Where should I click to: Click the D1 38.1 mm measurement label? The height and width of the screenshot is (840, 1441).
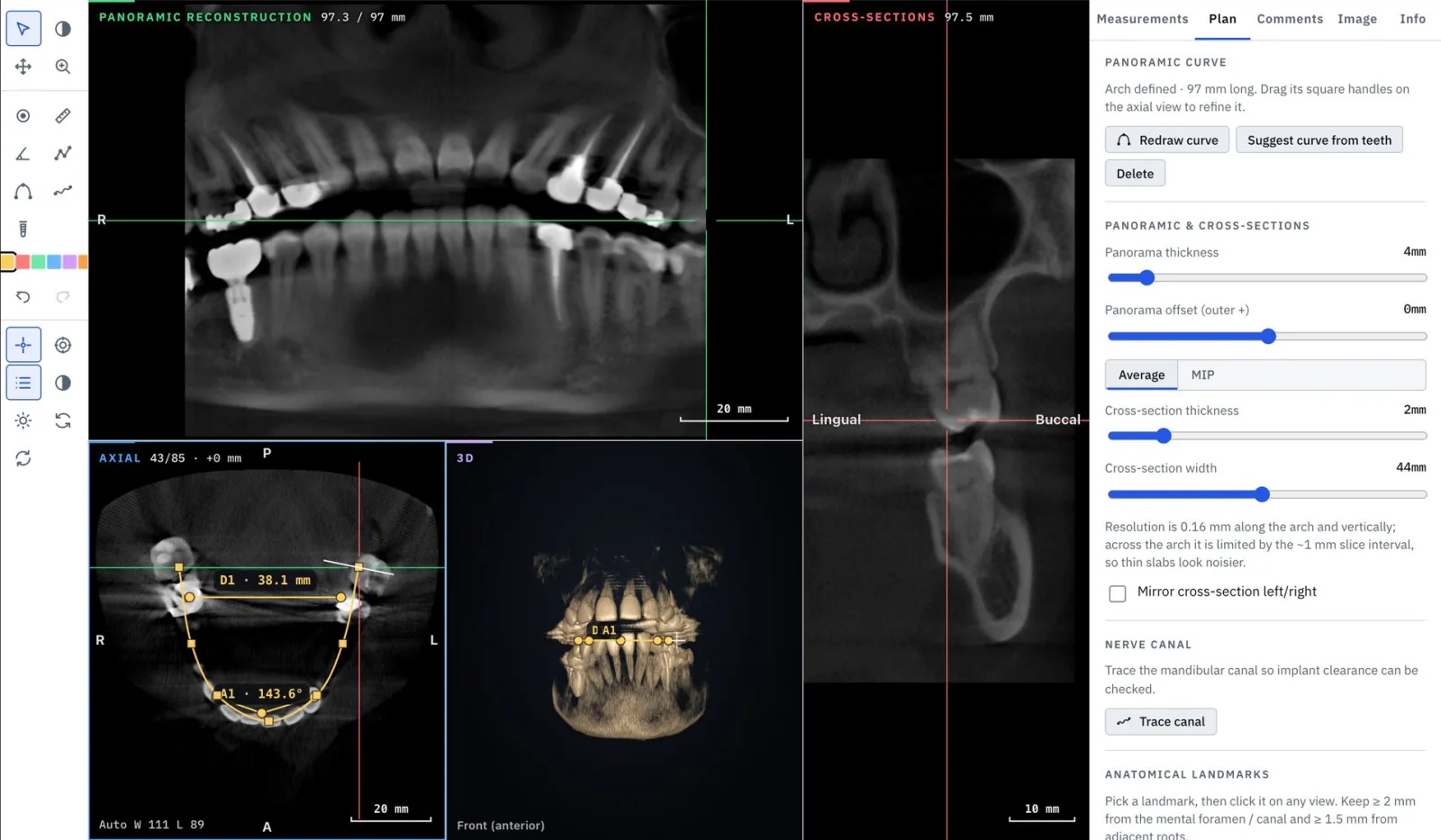click(265, 581)
